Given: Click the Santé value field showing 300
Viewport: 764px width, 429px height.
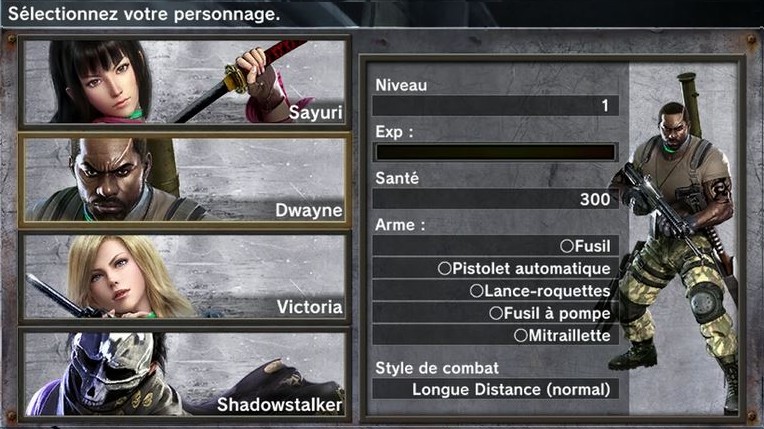Looking at the screenshot, I should [496, 199].
